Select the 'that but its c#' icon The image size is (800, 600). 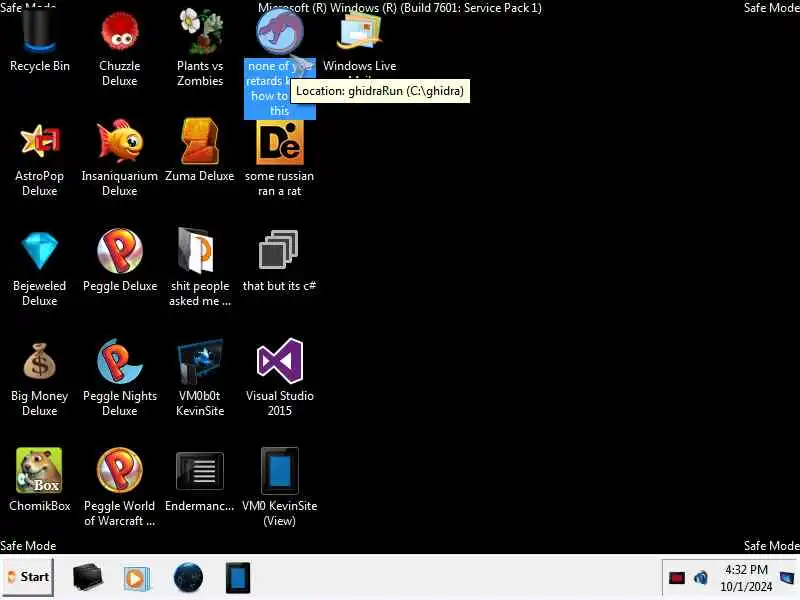tap(279, 250)
